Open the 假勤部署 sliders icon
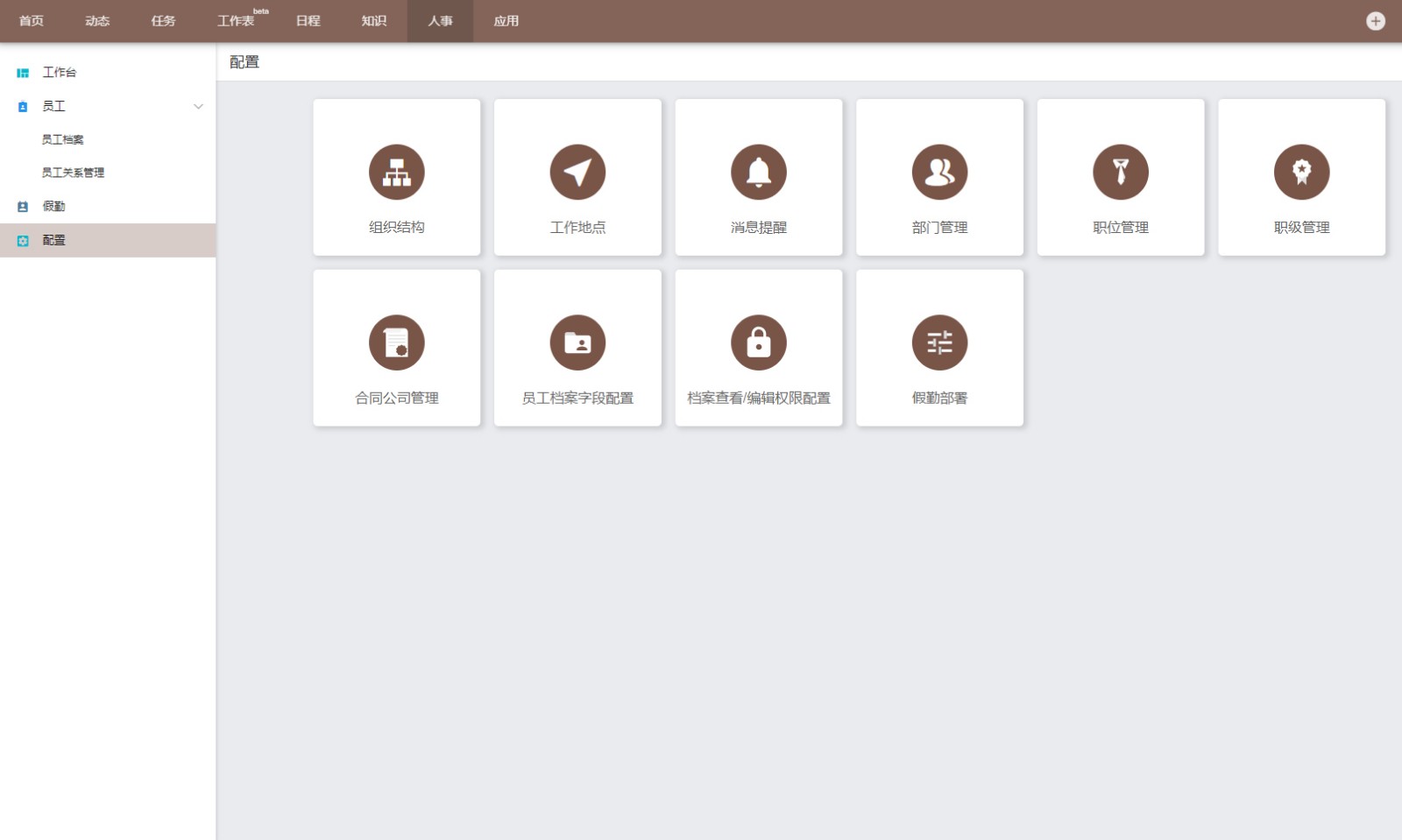The image size is (1402, 840). (x=939, y=342)
